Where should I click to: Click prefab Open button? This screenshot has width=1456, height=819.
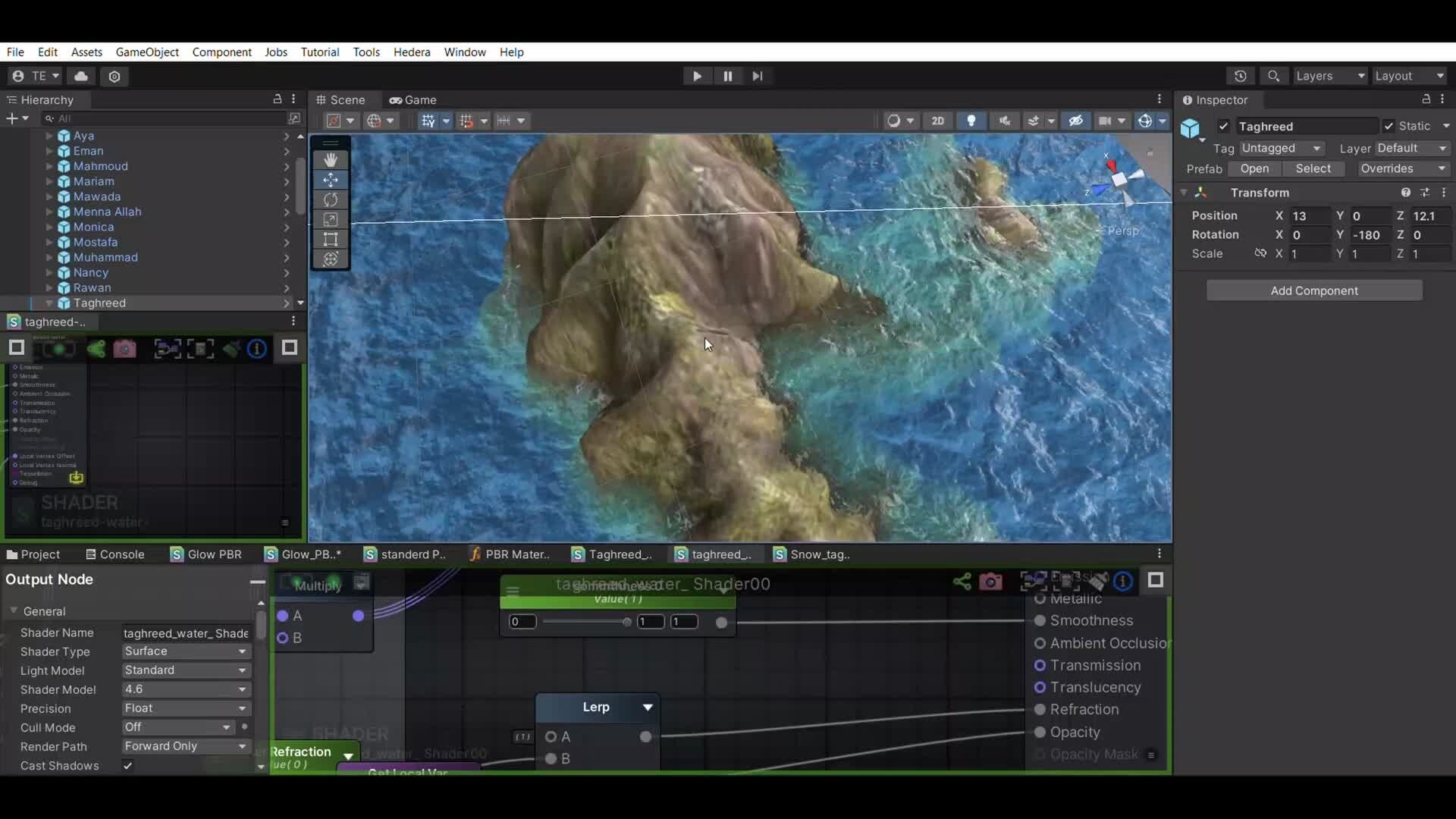pos(1254,169)
